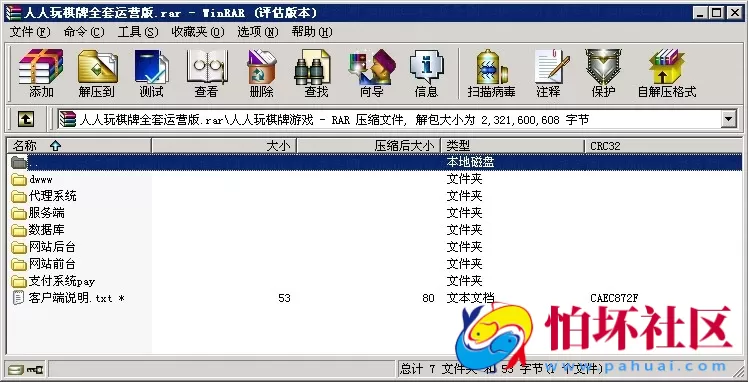Click the packed size value 80
The image size is (748, 382).
428,299
